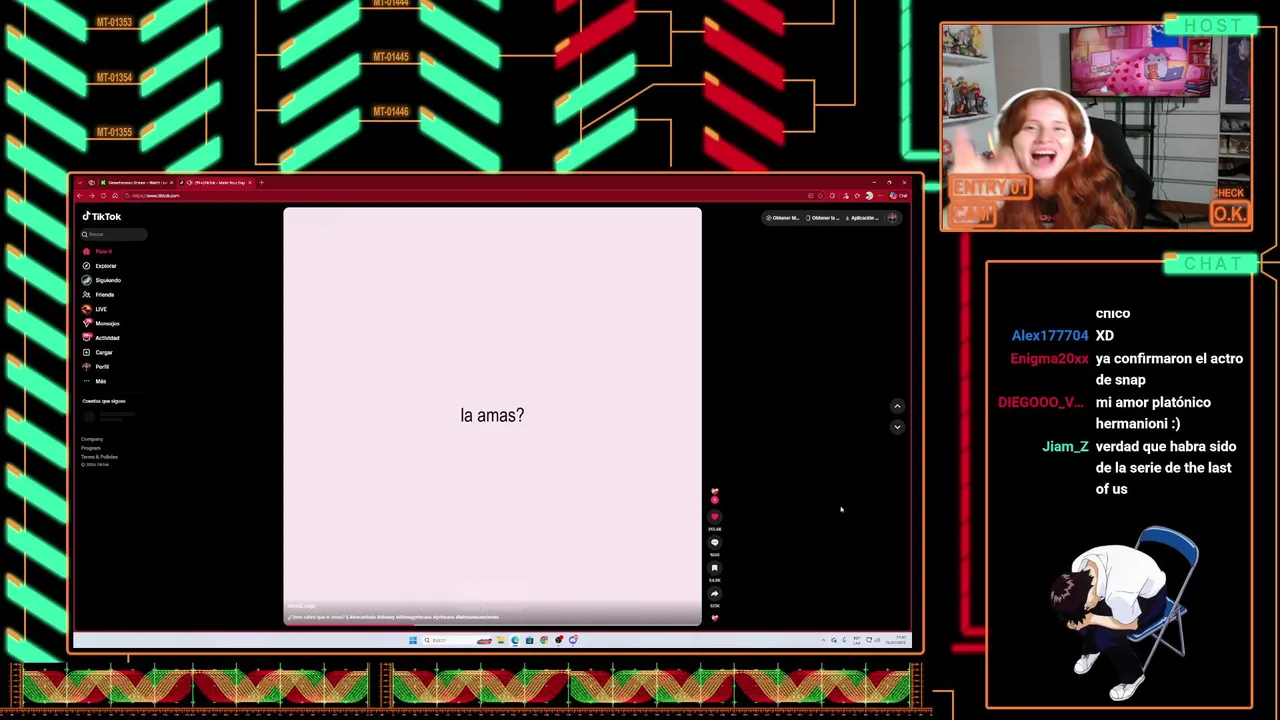The width and height of the screenshot is (1280, 720).
Task: Like the TikTok video with heart
Action: (714, 517)
